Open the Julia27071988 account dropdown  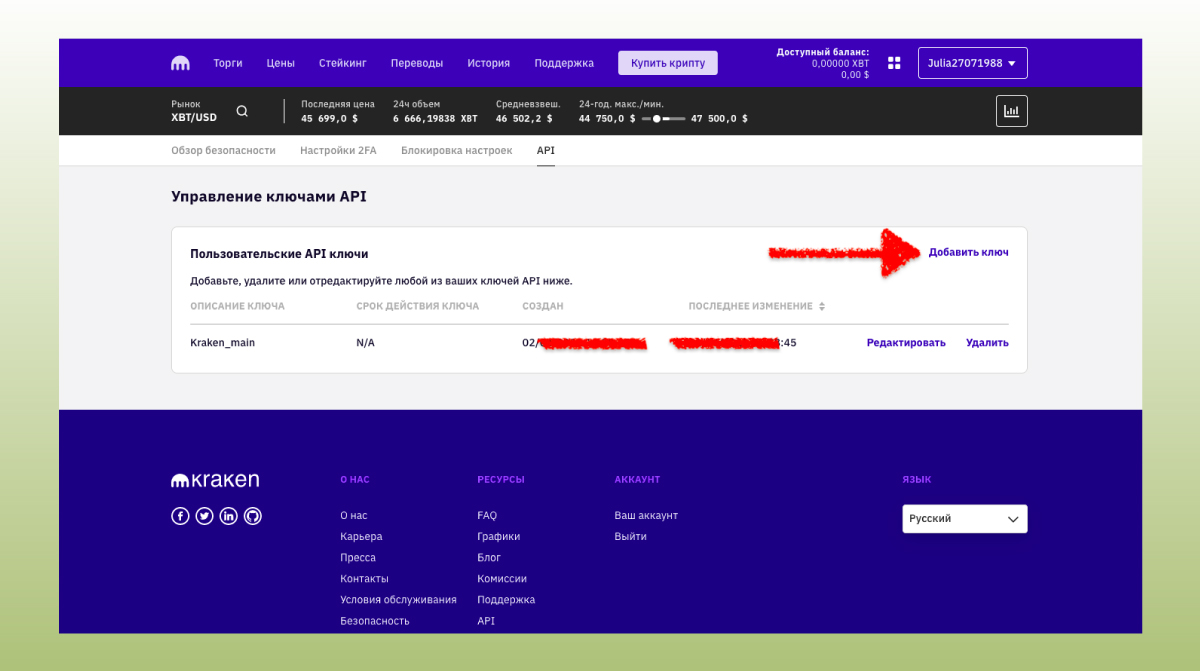tap(972, 62)
